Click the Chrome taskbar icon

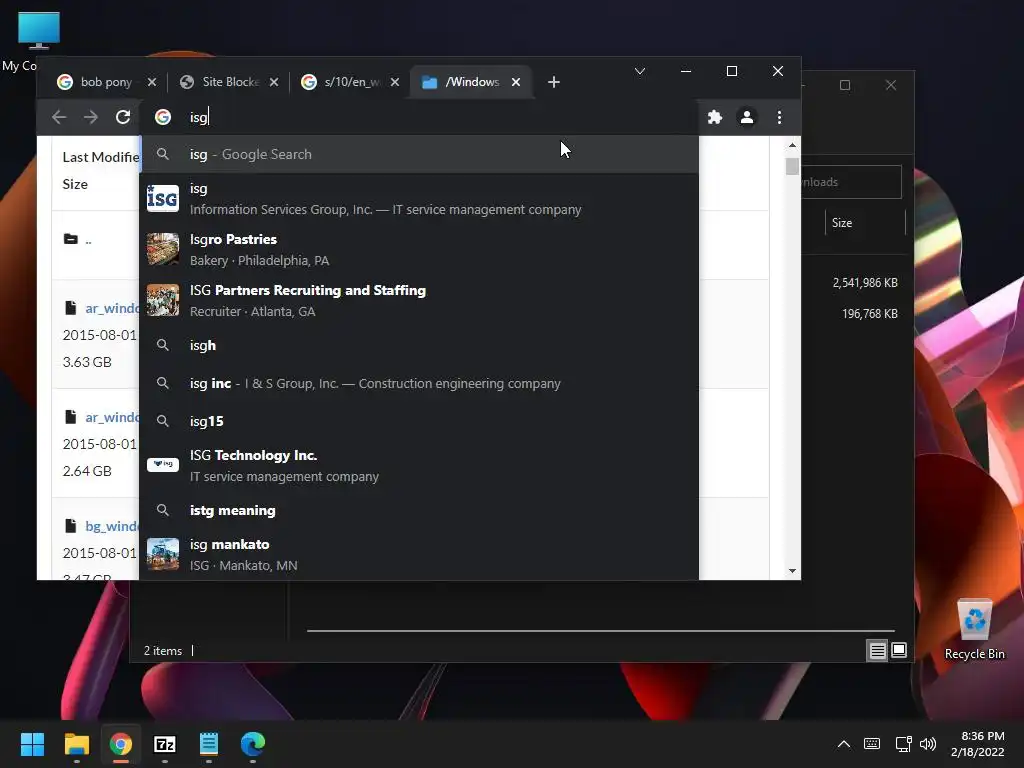[x=121, y=744]
